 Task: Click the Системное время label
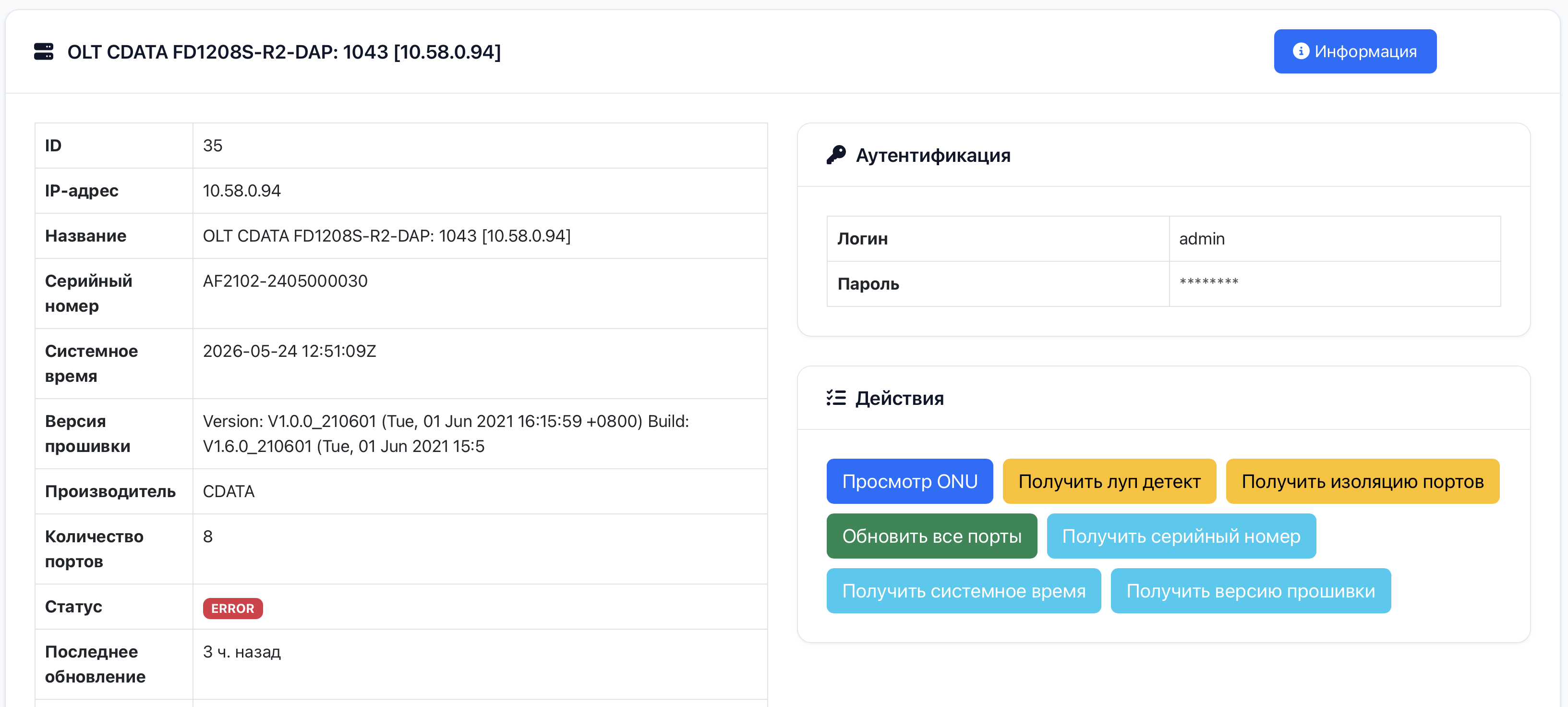tap(91, 364)
